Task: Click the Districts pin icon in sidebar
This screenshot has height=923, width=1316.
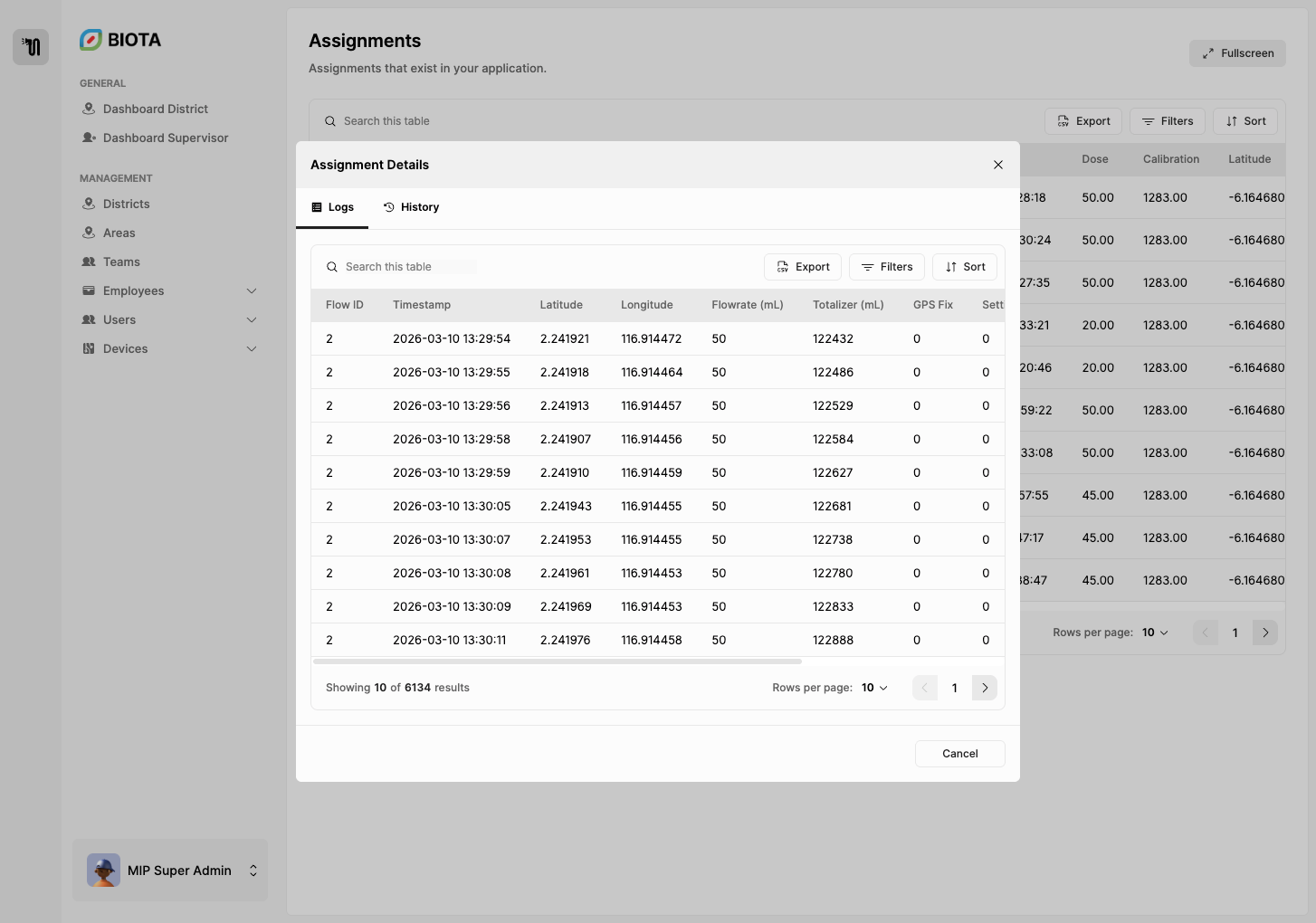Action: (x=89, y=204)
